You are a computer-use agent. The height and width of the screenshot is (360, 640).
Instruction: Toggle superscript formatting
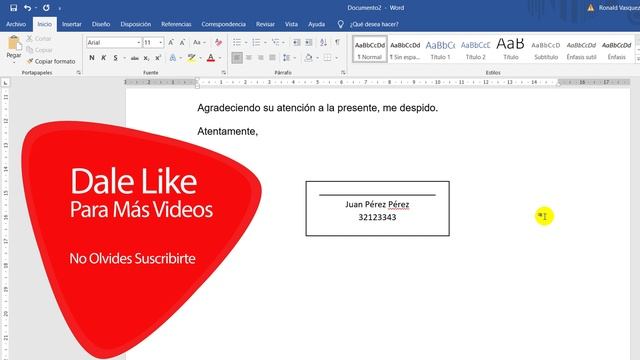(158, 58)
